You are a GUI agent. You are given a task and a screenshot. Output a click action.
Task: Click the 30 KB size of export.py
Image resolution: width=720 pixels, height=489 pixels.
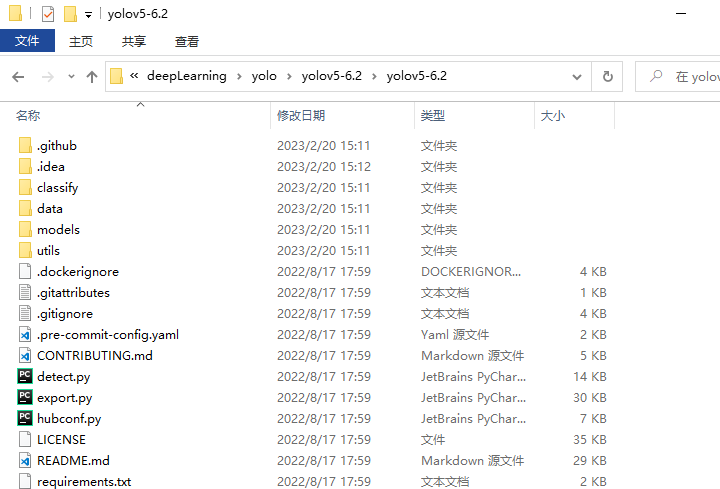point(590,398)
